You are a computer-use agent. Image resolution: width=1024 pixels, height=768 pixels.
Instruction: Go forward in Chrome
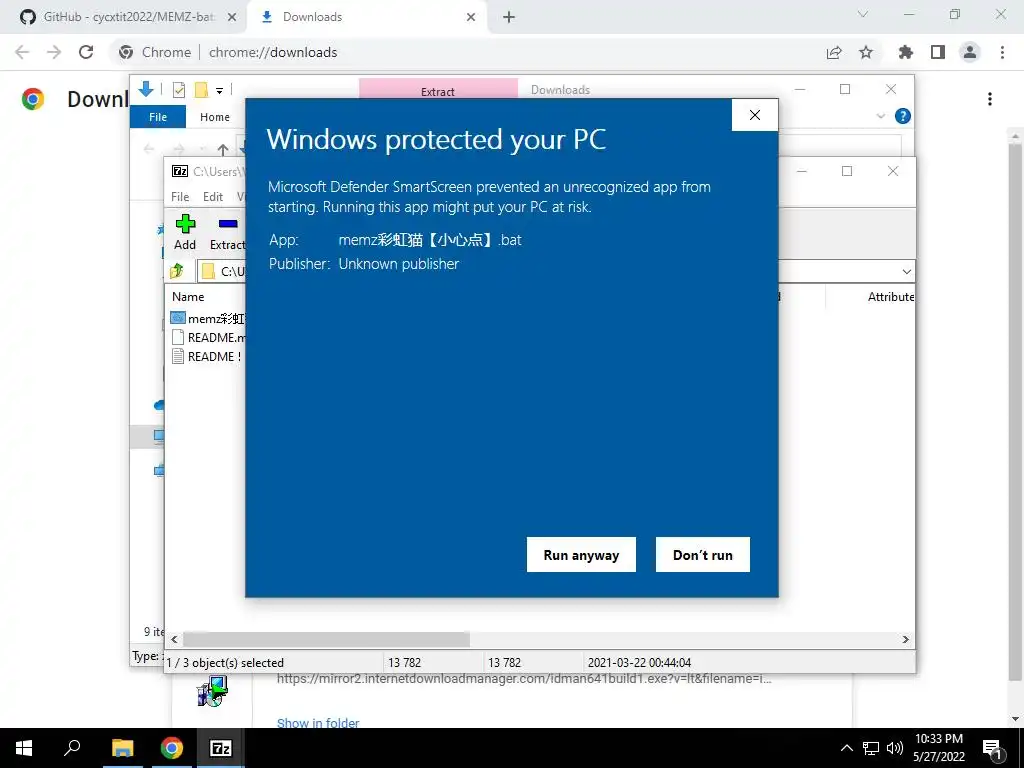tap(54, 52)
